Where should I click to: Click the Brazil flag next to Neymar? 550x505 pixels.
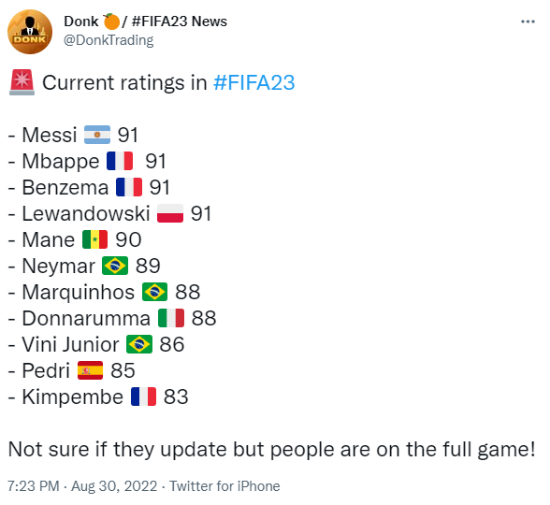(115, 265)
